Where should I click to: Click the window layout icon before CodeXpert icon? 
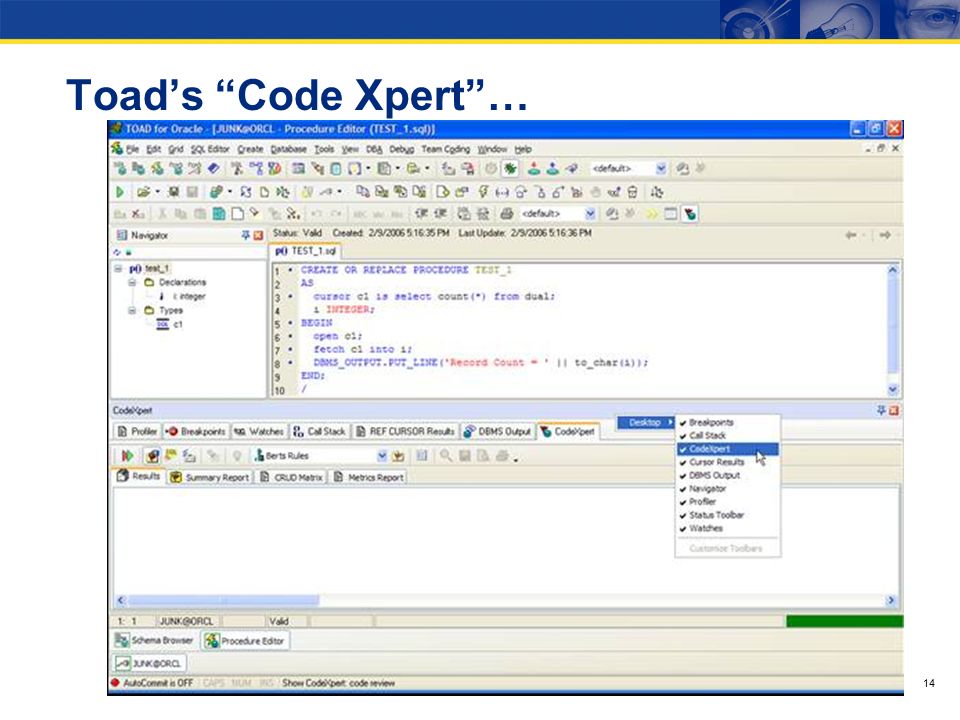[x=671, y=214]
